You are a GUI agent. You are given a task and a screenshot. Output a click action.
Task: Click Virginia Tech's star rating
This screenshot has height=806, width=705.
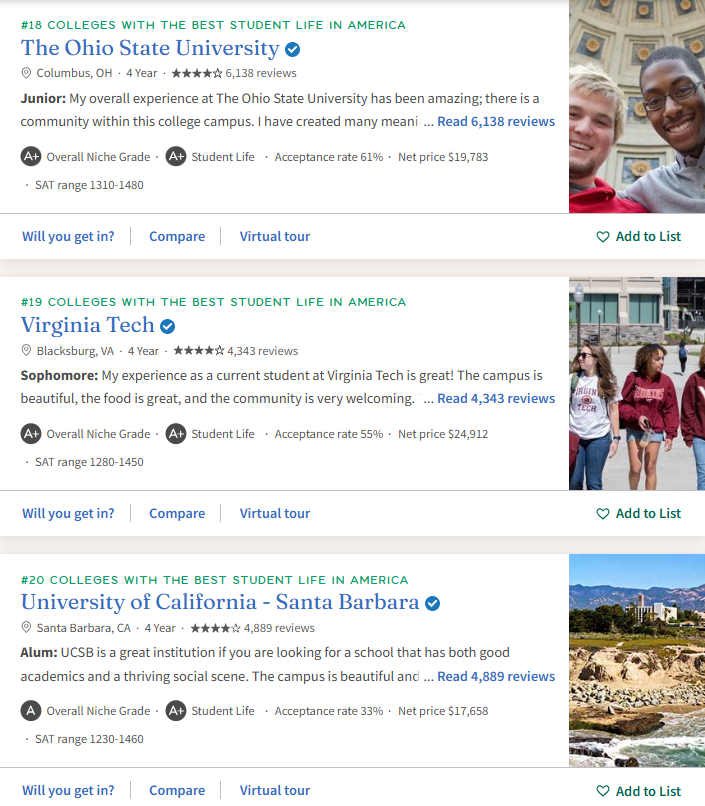coord(199,351)
